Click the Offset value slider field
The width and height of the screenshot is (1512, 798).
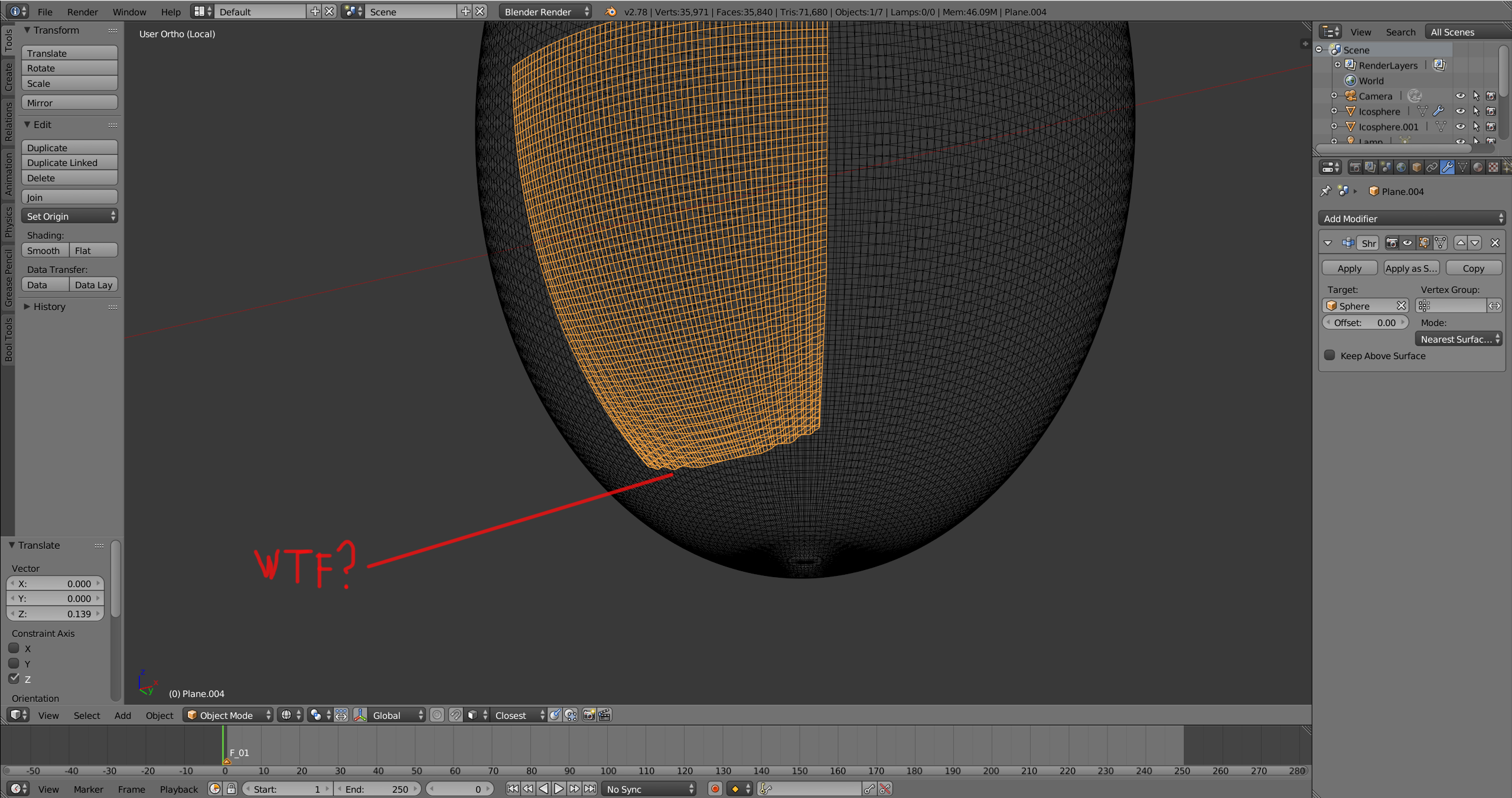coord(1364,323)
